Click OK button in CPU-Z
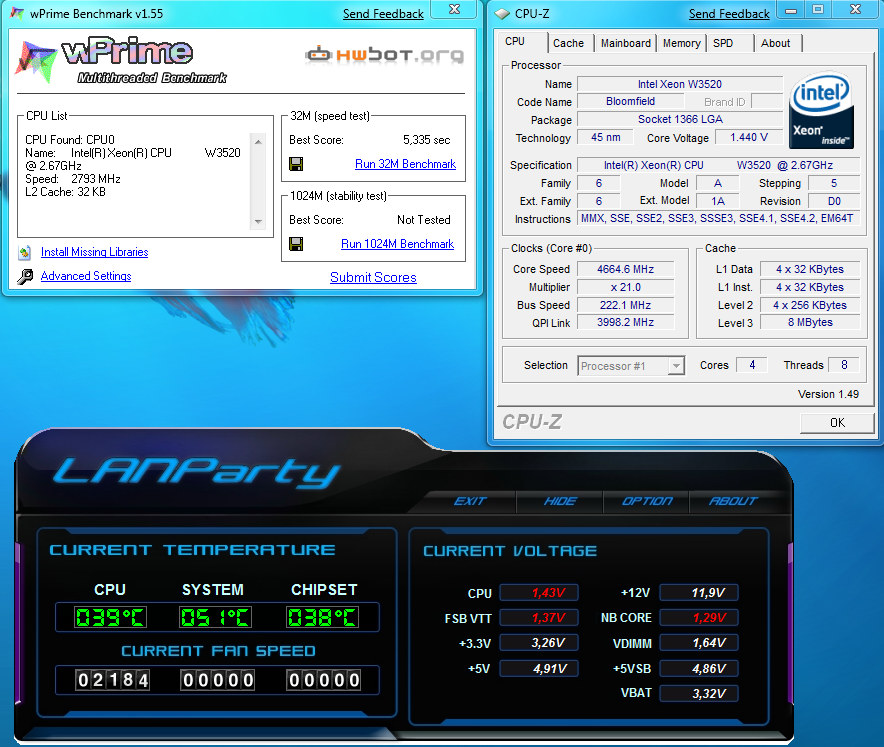Screen dimensions: 884x747 click(837, 423)
